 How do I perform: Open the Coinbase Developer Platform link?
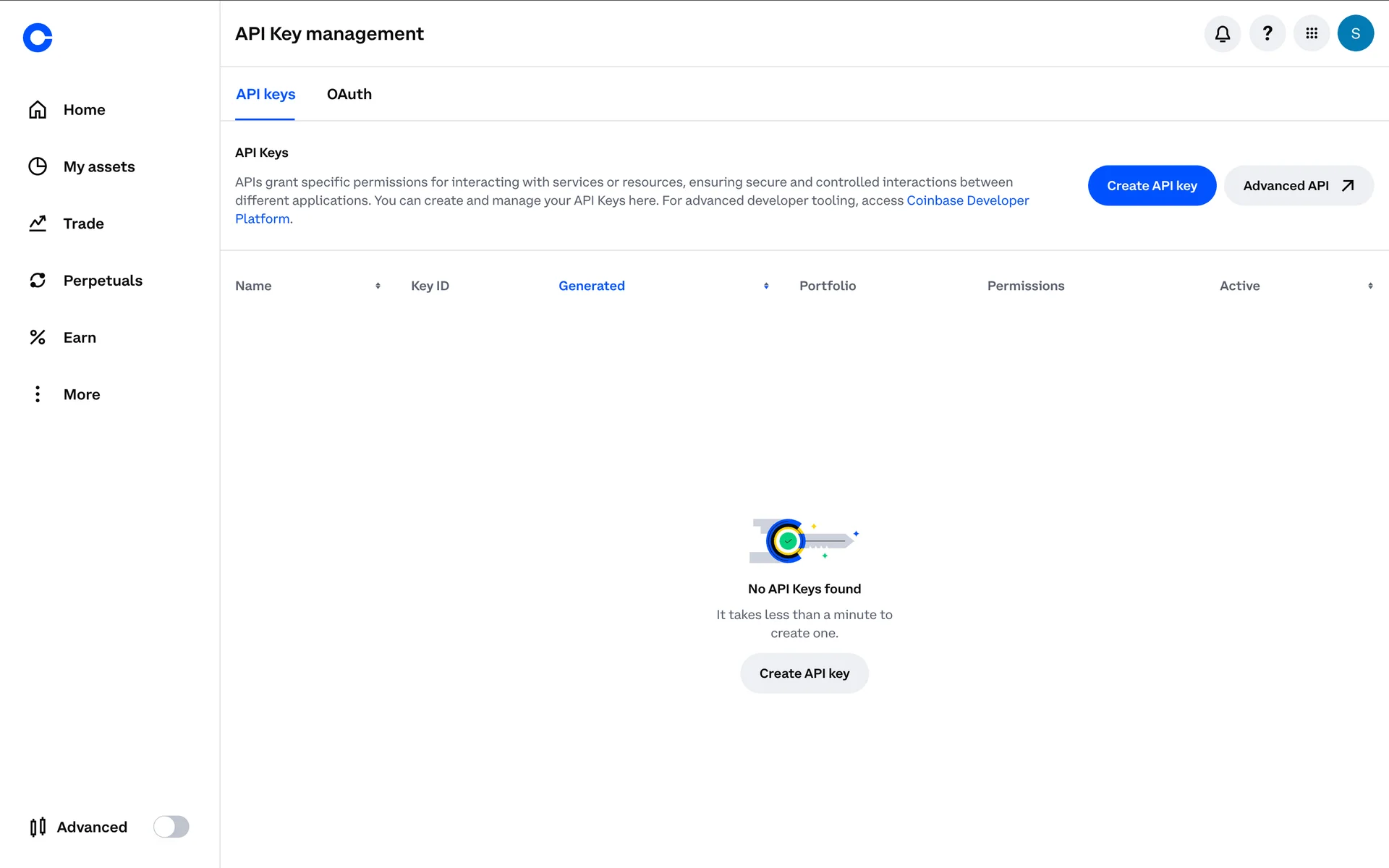[x=967, y=200]
